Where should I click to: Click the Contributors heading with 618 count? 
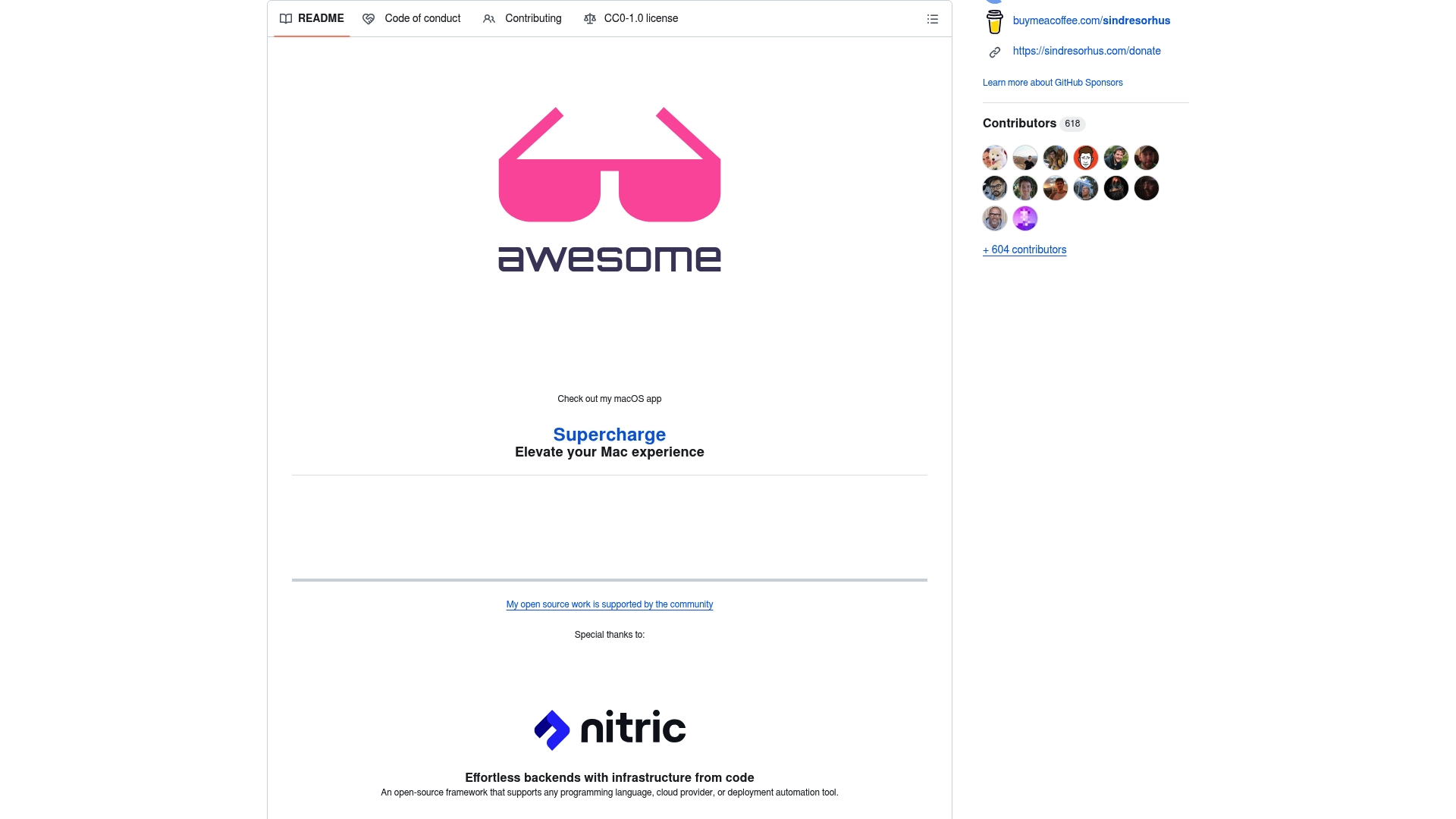1019,123
